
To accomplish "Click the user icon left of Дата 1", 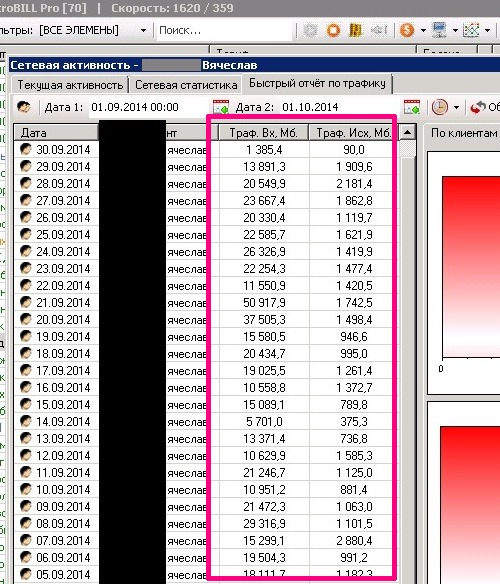I will 24,107.
